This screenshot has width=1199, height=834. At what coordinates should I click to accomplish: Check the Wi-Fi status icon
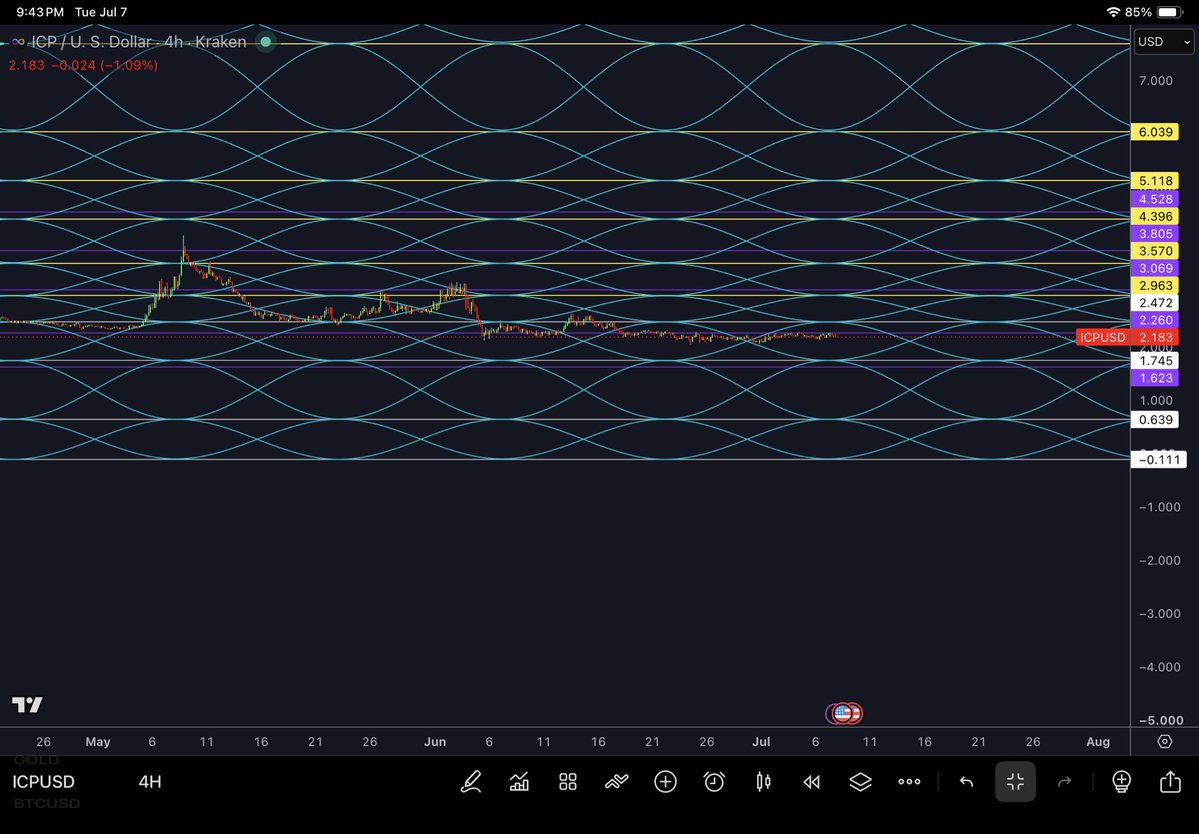(1113, 12)
